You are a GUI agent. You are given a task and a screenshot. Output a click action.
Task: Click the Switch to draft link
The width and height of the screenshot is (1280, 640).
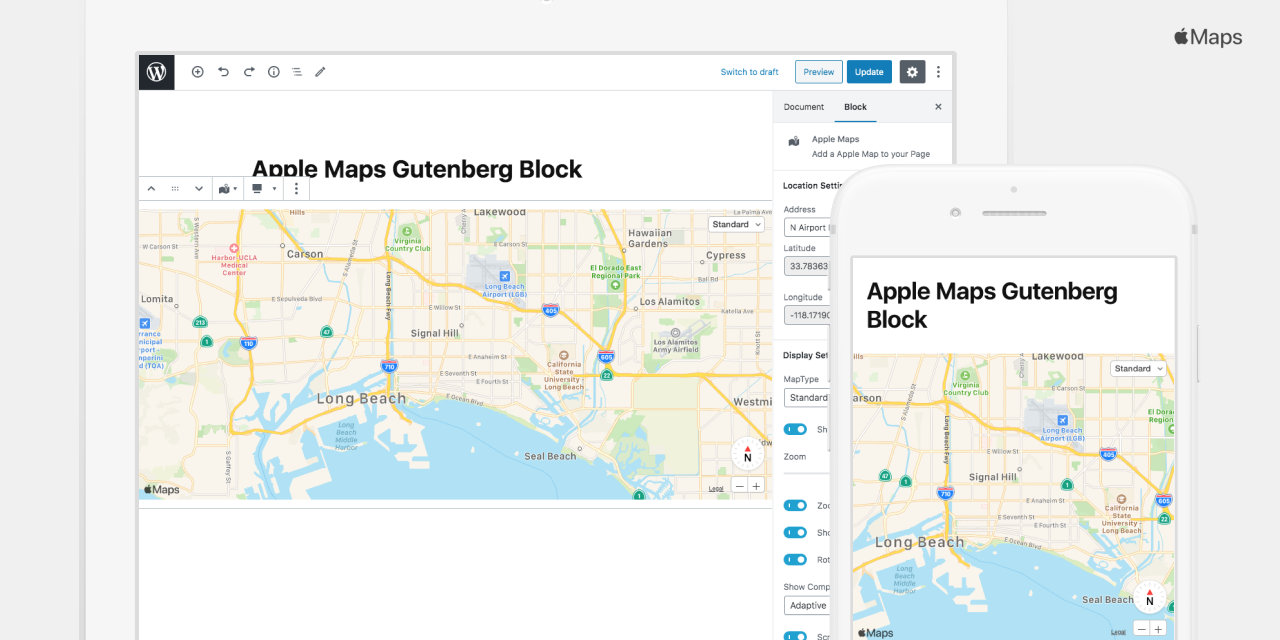pos(749,72)
